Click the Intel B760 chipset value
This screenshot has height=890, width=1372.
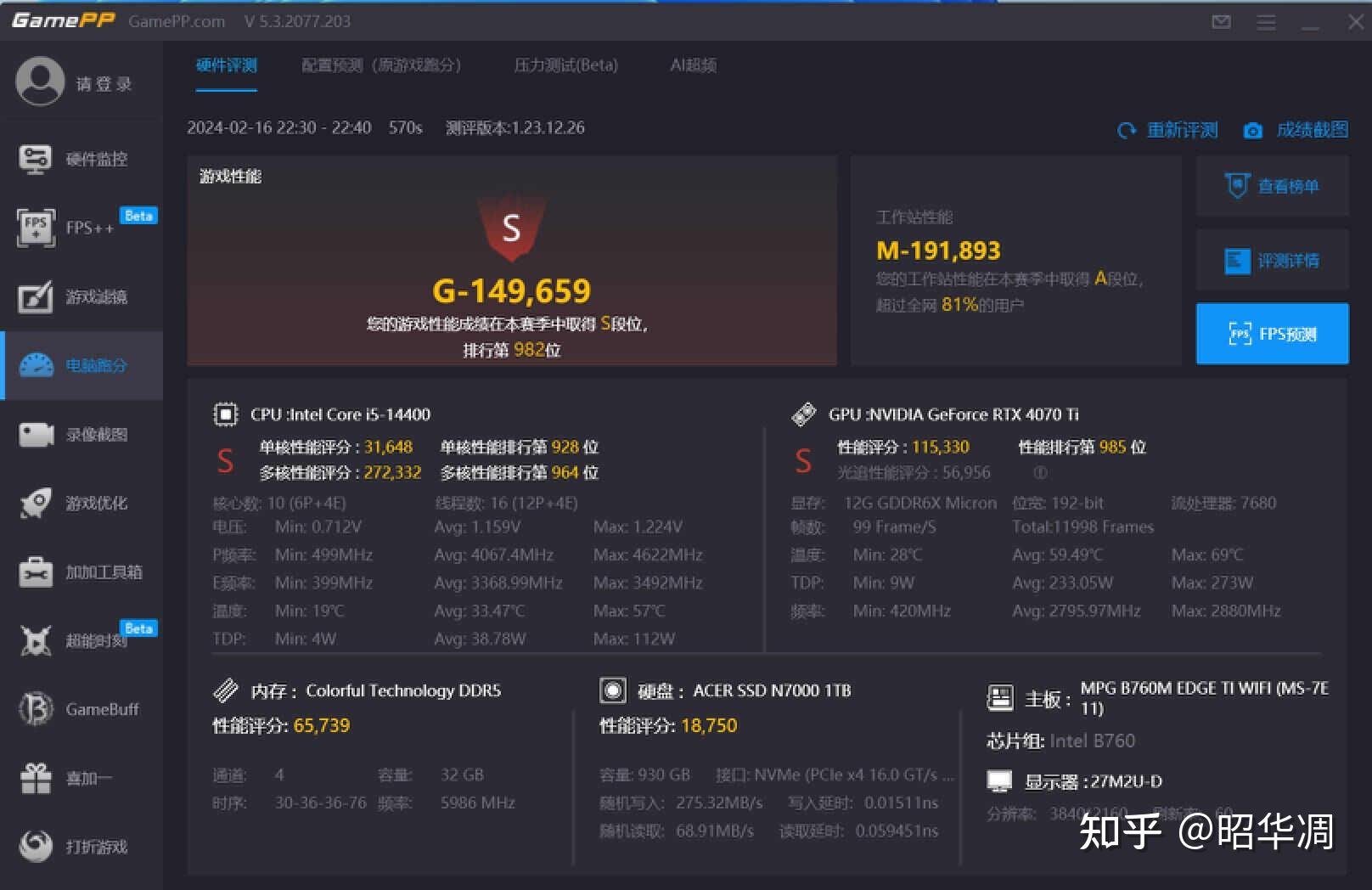[x=1093, y=741]
